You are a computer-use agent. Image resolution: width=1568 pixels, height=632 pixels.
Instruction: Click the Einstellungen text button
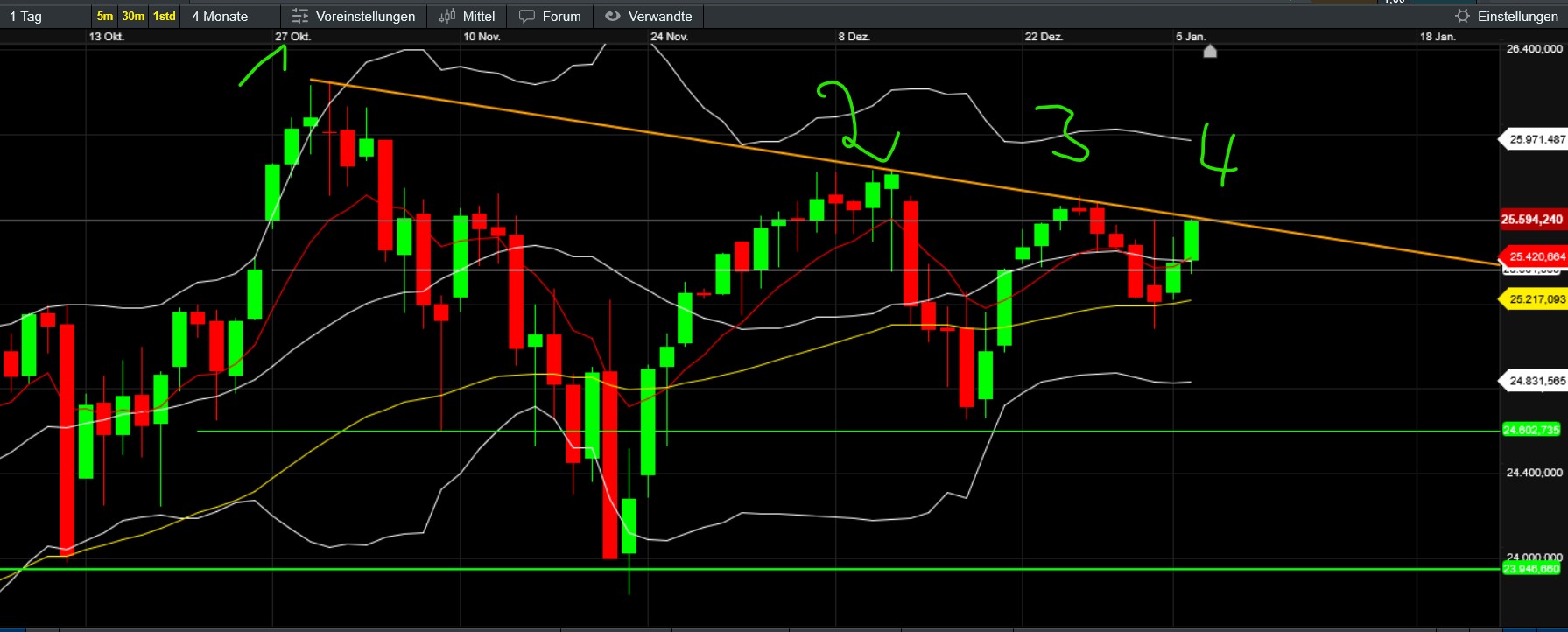(x=1517, y=16)
